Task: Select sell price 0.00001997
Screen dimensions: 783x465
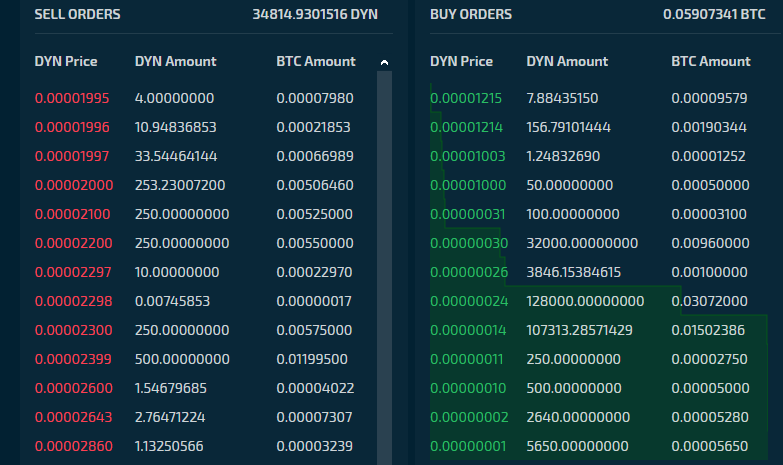Action: pyautogui.click(x=72, y=156)
